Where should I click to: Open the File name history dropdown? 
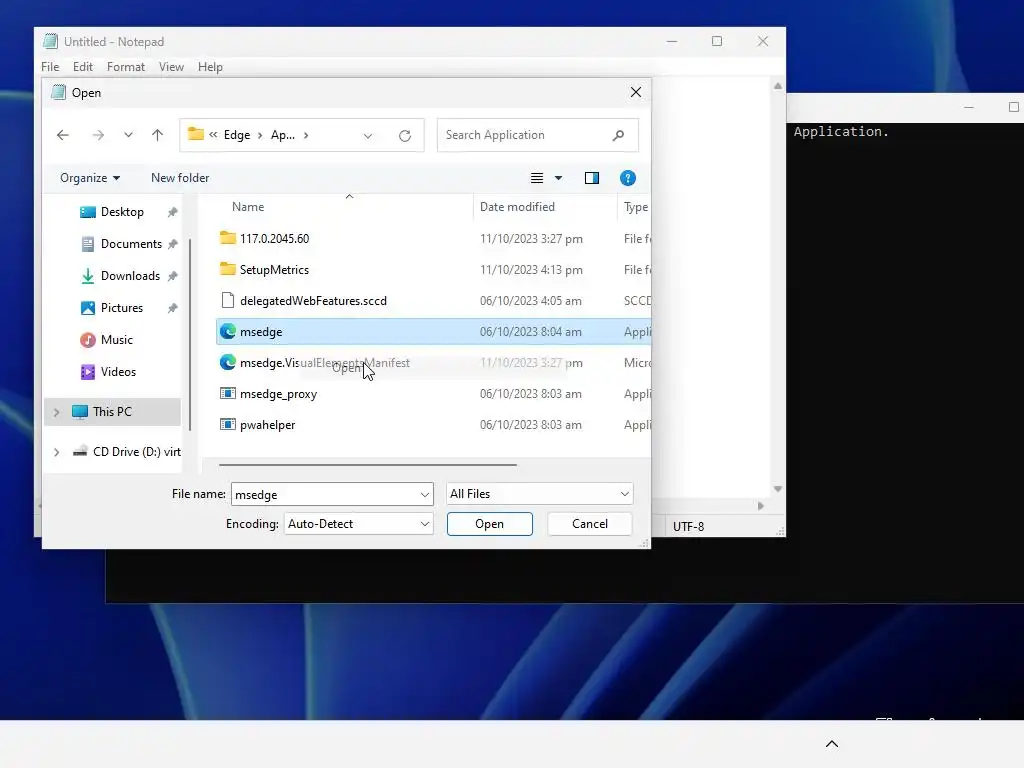(x=425, y=494)
